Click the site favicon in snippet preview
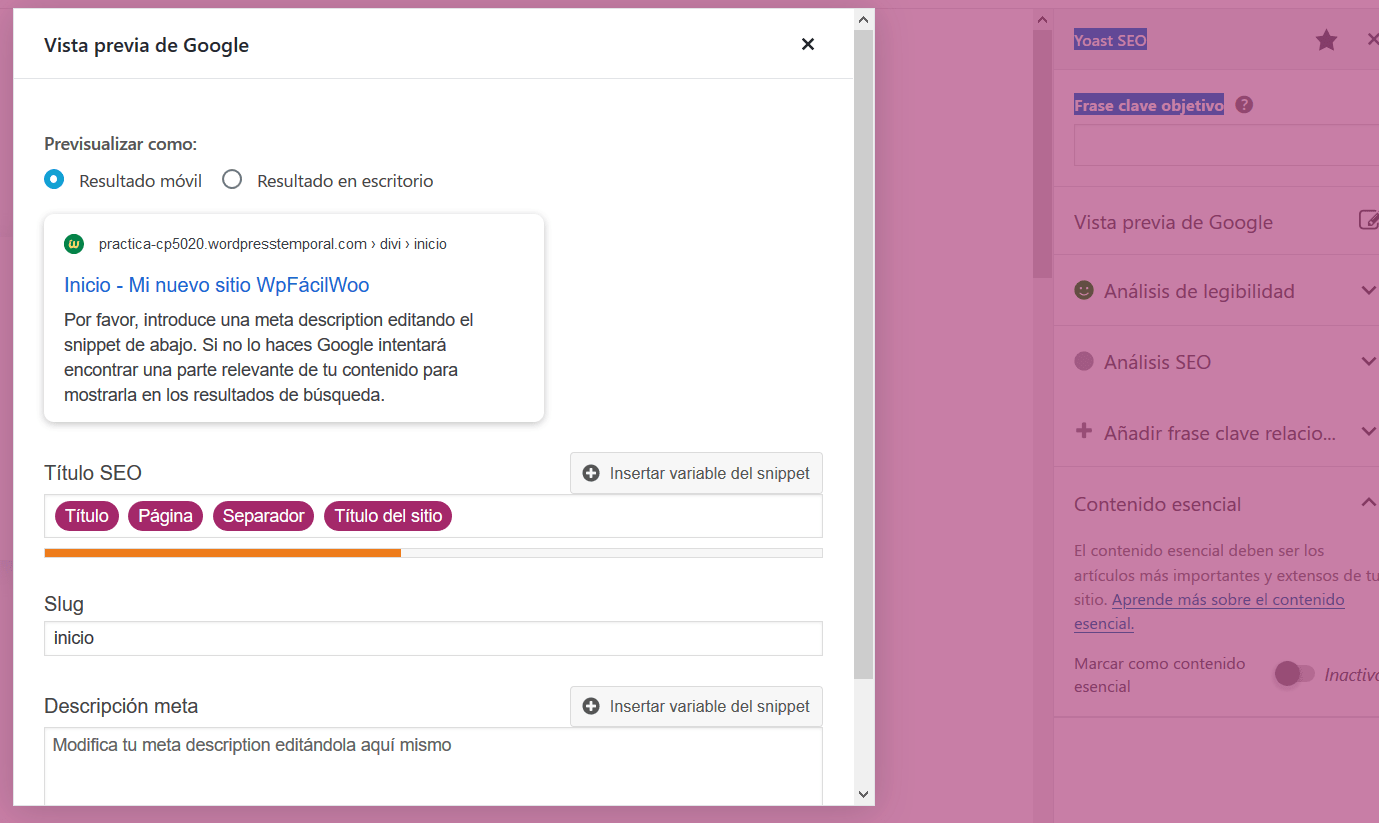Viewport: 1379px width, 823px height. (74, 244)
